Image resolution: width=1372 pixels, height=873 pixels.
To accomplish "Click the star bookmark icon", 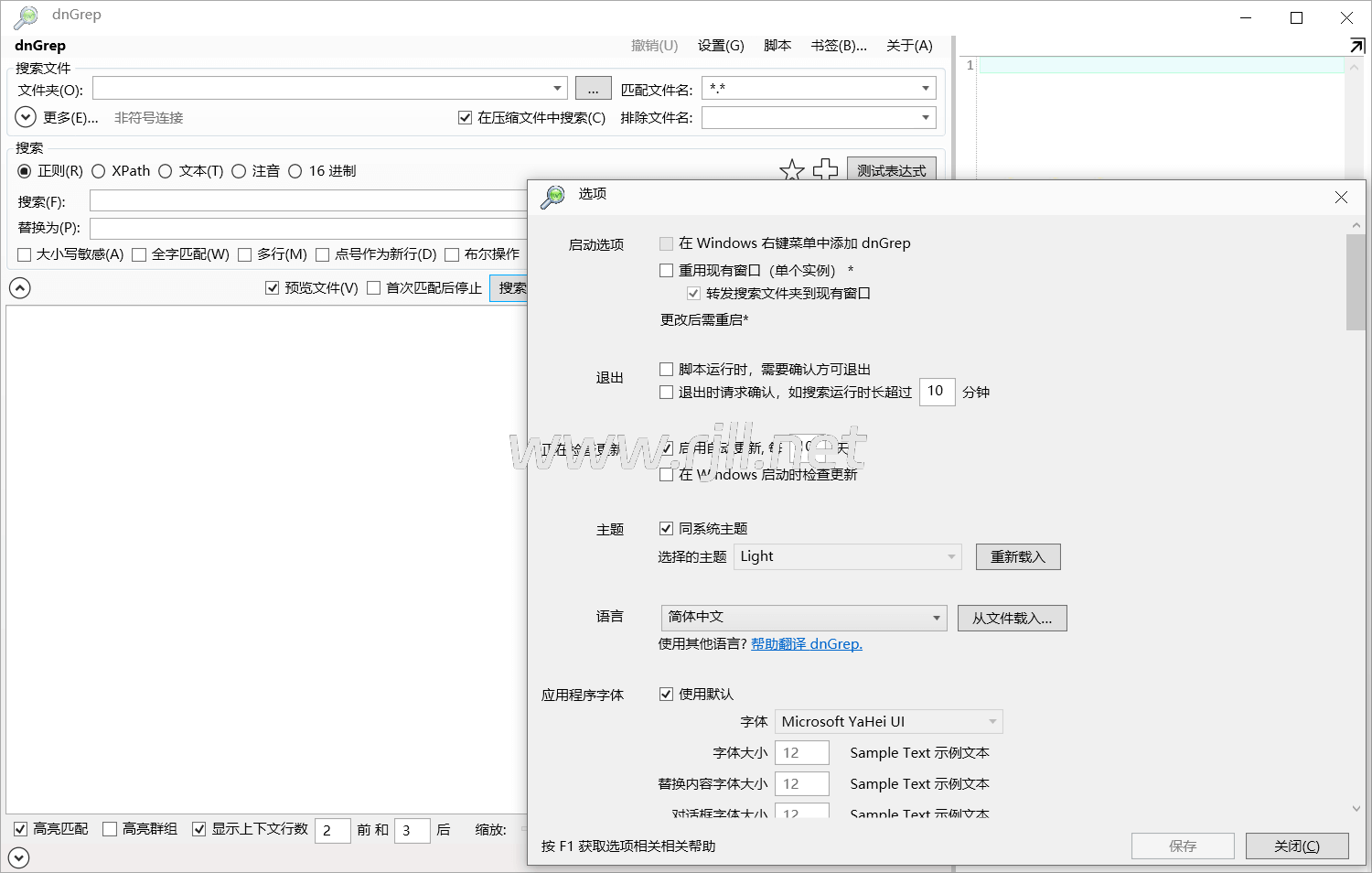I will coord(791,170).
